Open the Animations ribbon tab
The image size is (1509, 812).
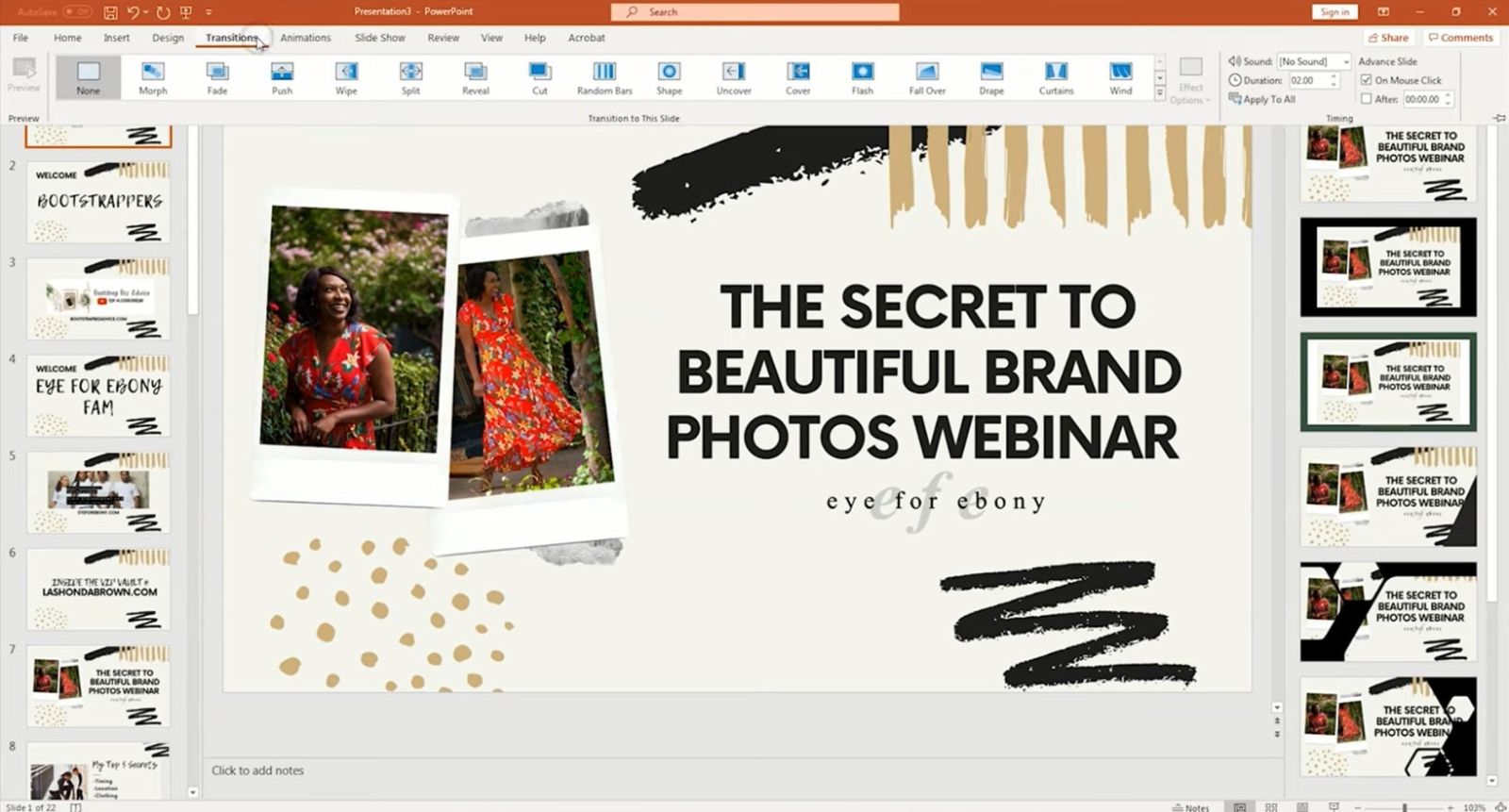(306, 38)
